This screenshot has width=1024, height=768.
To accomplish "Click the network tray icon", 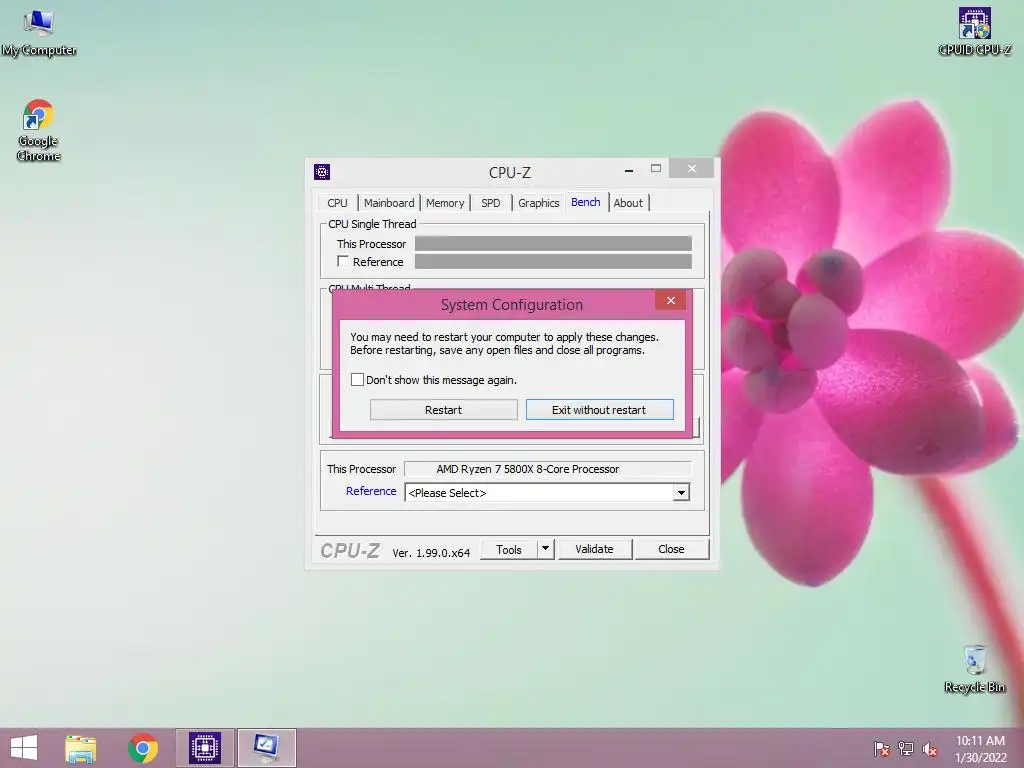I will tap(906, 748).
